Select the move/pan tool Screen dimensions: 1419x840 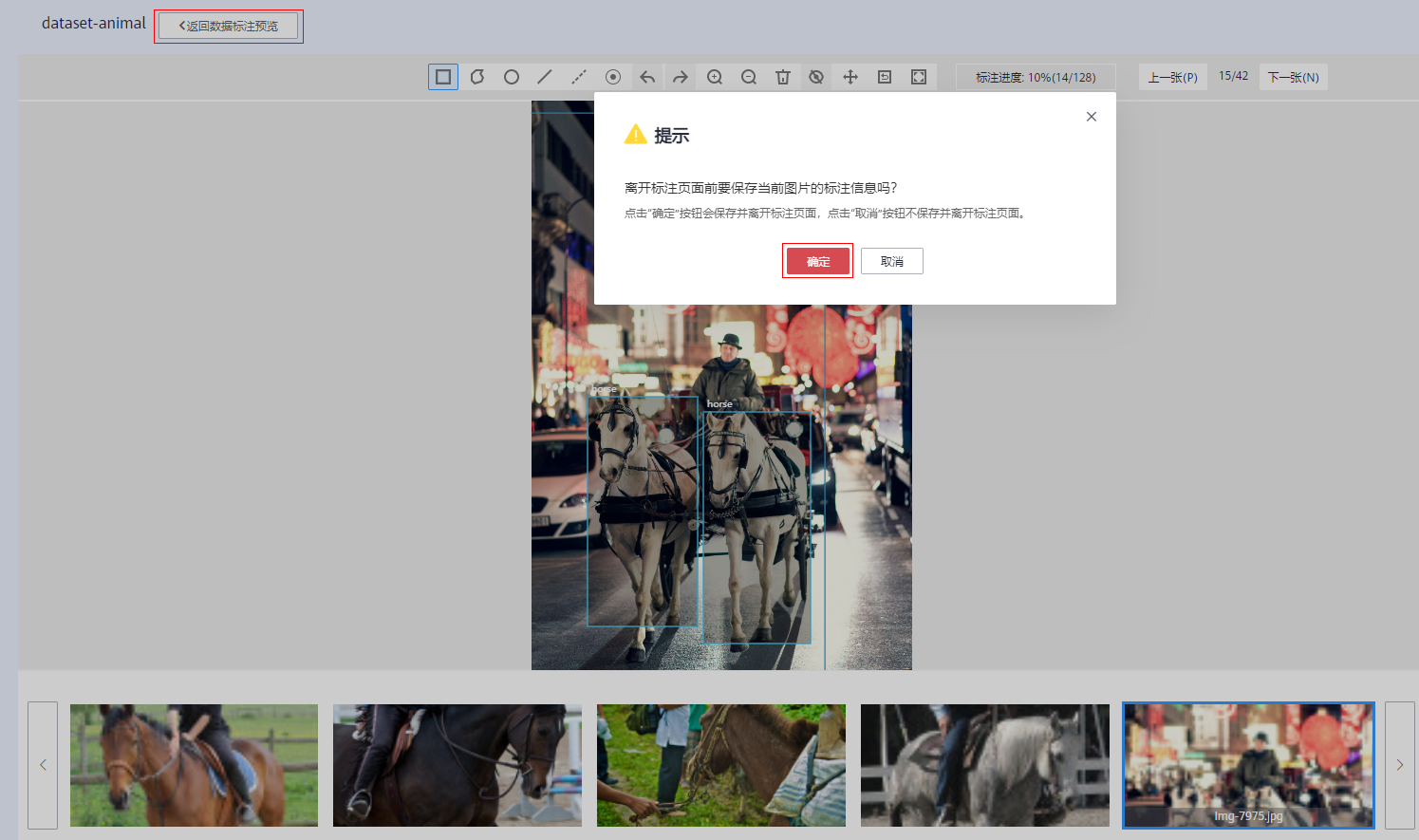tap(850, 77)
